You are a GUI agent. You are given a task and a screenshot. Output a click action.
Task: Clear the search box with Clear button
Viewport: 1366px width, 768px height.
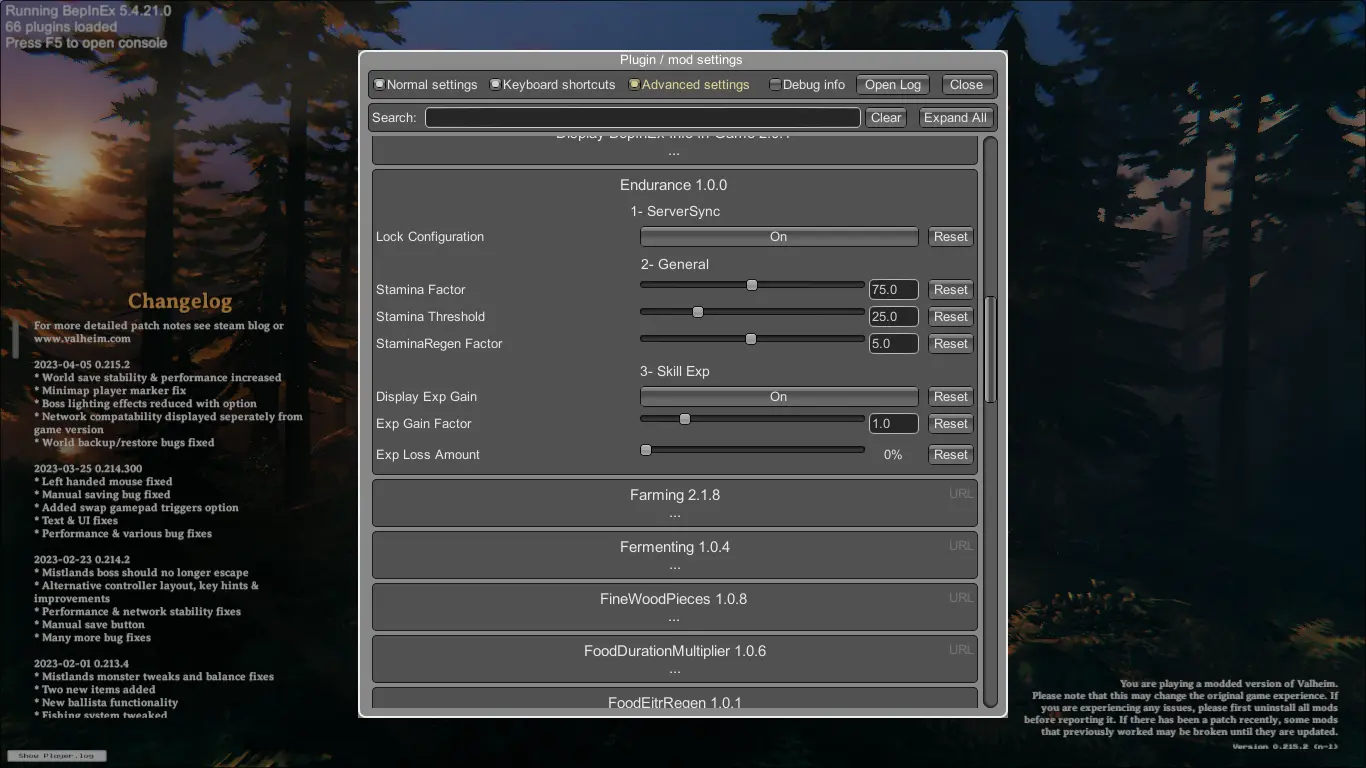click(x=886, y=117)
